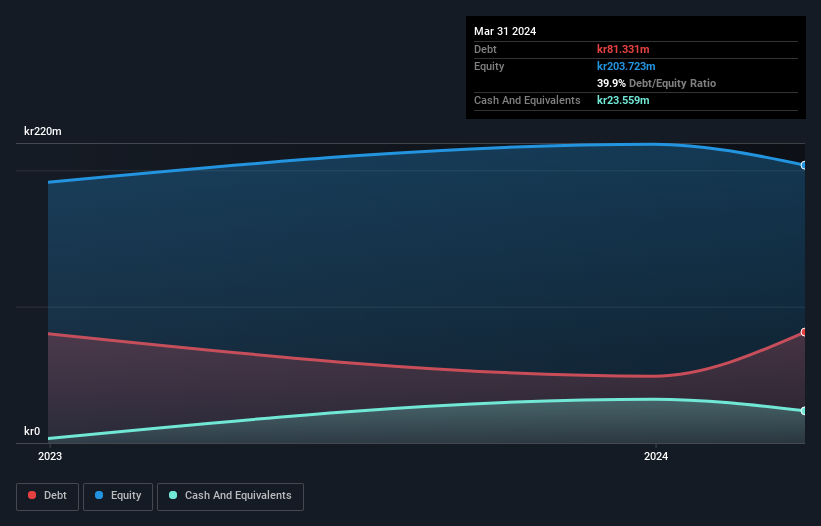The width and height of the screenshot is (821, 526).
Task: Toggle Cash And Equivalents legend button
Action: click(x=230, y=496)
